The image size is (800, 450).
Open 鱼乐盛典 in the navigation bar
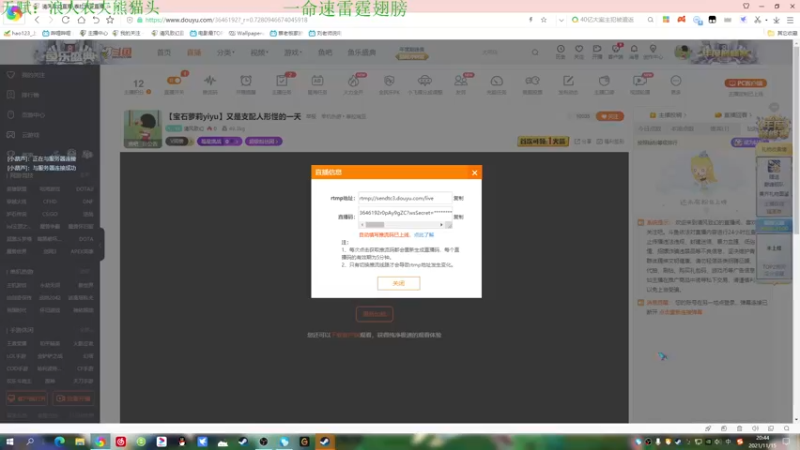[x=362, y=53]
